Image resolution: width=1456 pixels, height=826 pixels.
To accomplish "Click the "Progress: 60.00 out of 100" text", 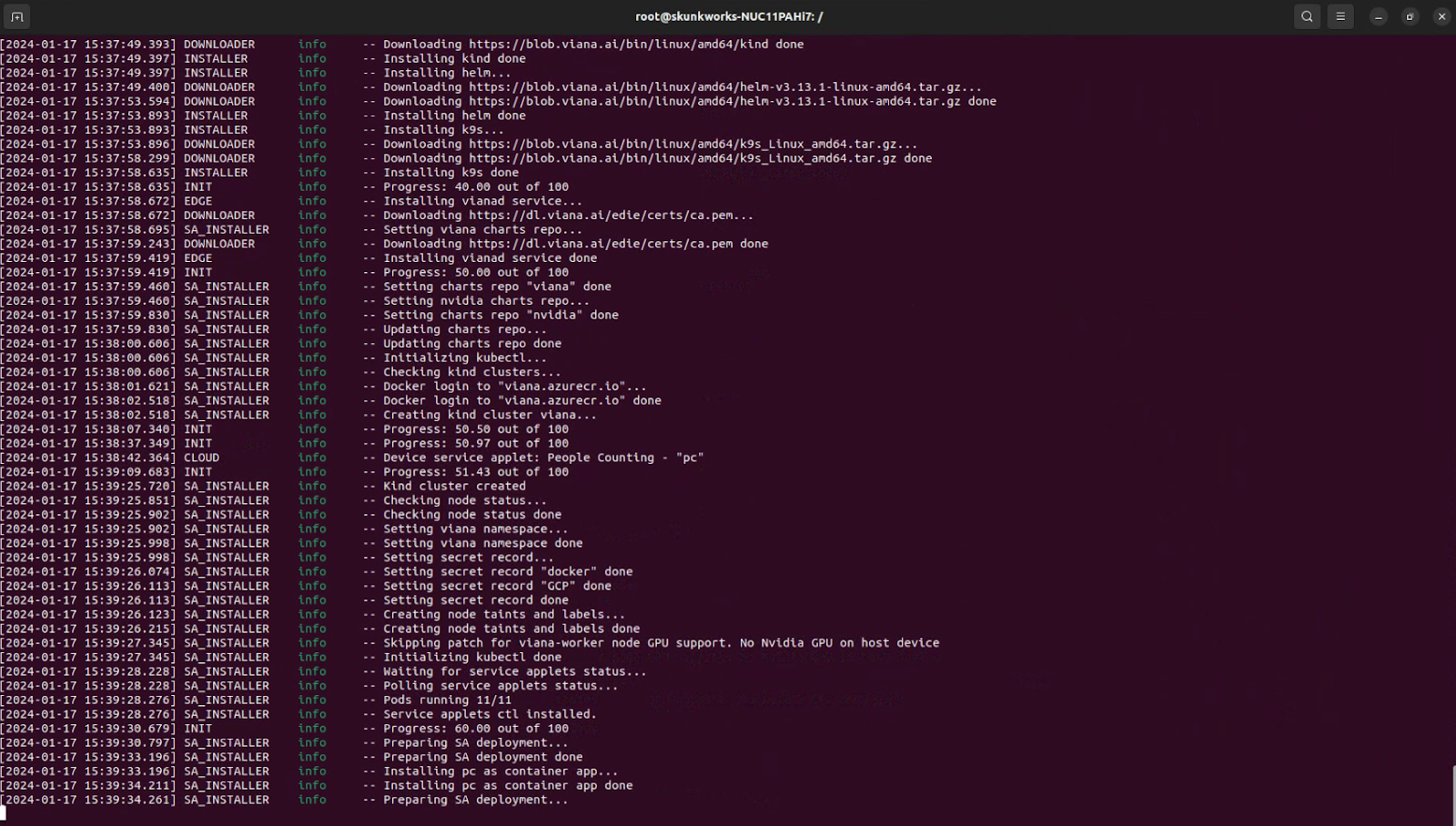I will click(x=475, y=729).
